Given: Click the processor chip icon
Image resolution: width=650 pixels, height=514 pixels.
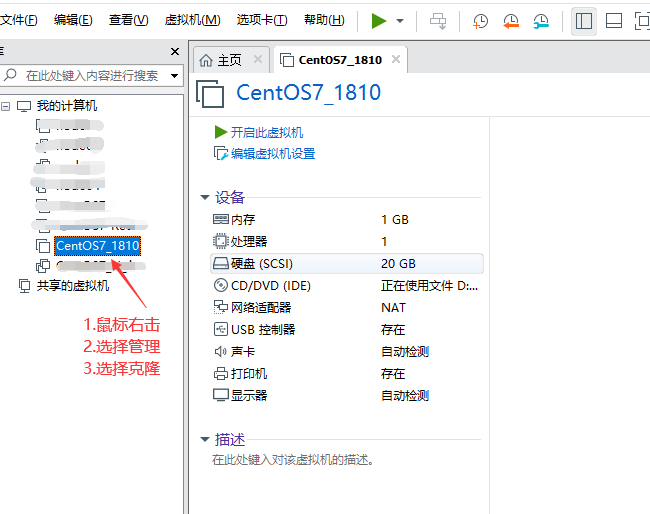Looking at the screenshot, I should pos(221,241).
